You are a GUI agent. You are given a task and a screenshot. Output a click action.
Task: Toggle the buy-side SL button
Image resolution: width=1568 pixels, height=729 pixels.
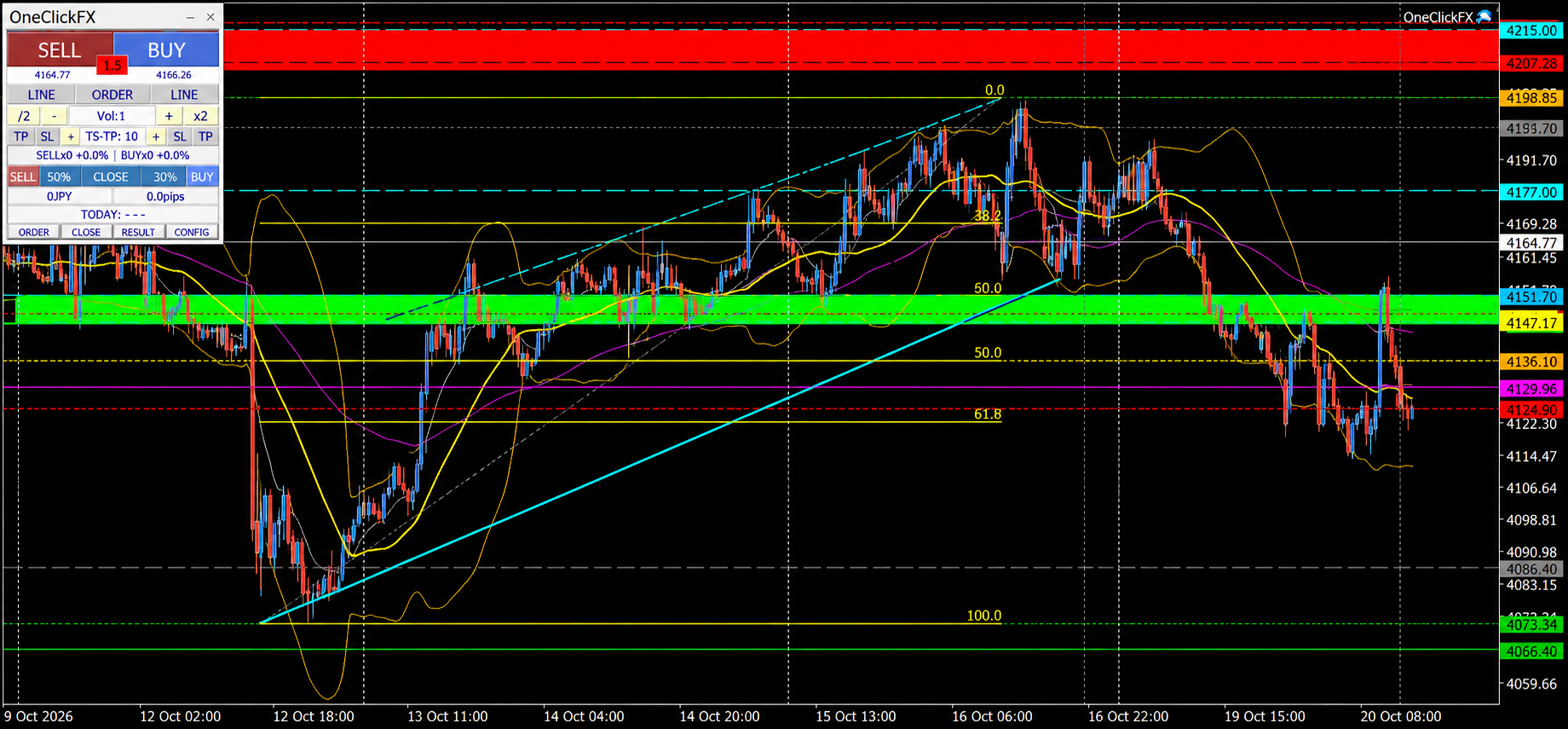[x=180, y=136]
